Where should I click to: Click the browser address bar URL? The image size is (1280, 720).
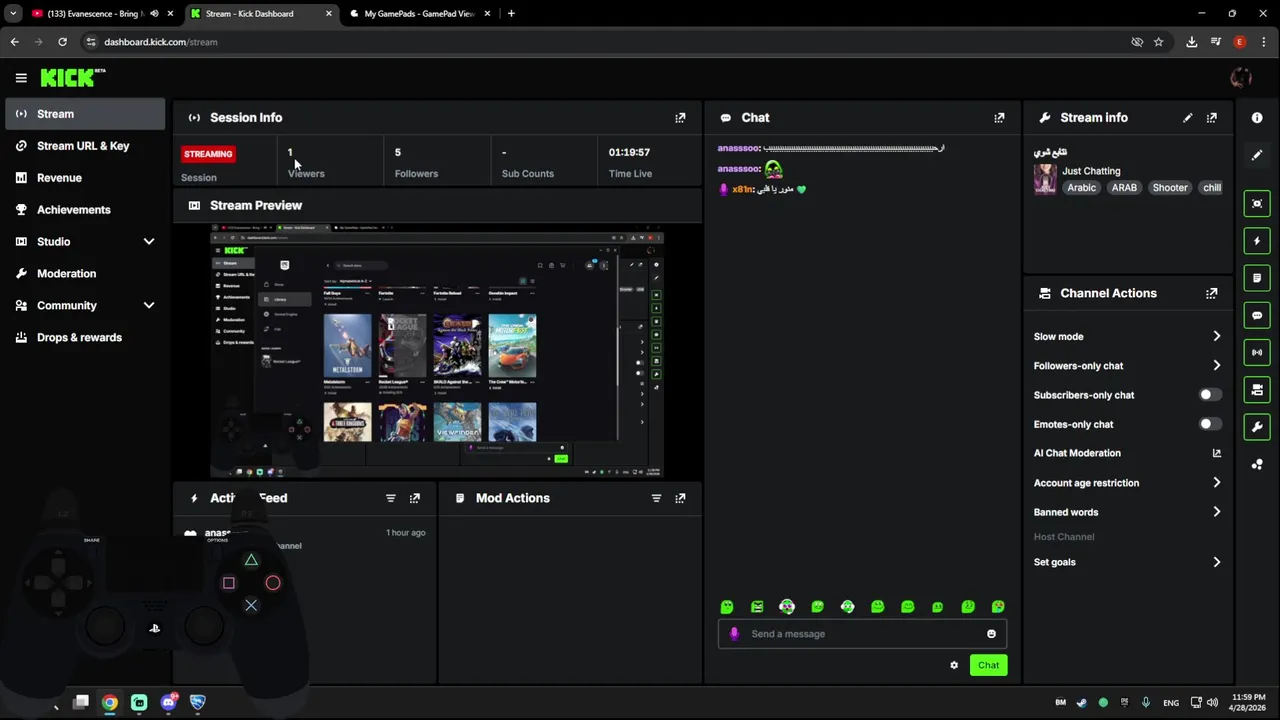coord(160,42)
